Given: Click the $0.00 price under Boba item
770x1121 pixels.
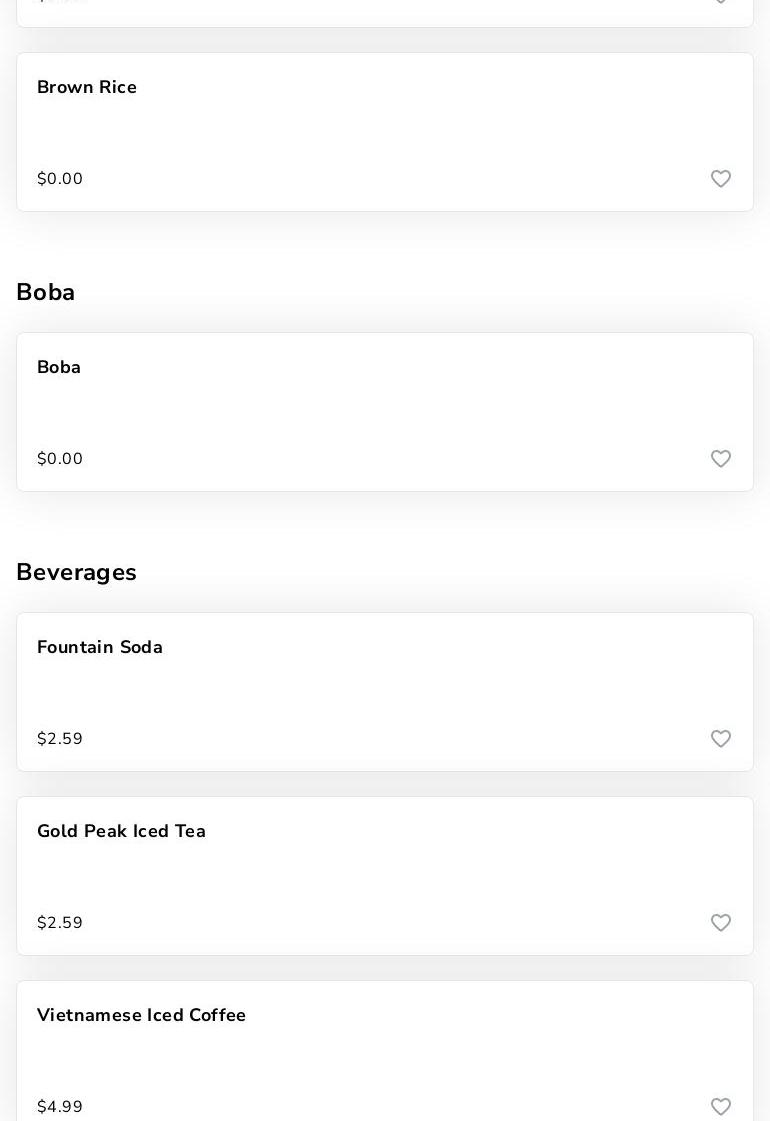Looking at the screenshot, I should click(60, 459).
